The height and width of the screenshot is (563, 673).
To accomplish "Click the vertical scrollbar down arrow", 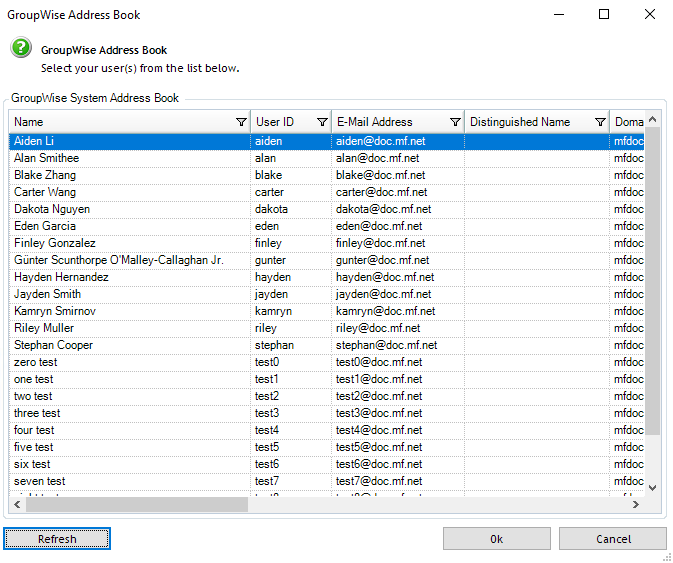I will pyautogui.click(x=653, y=487).
